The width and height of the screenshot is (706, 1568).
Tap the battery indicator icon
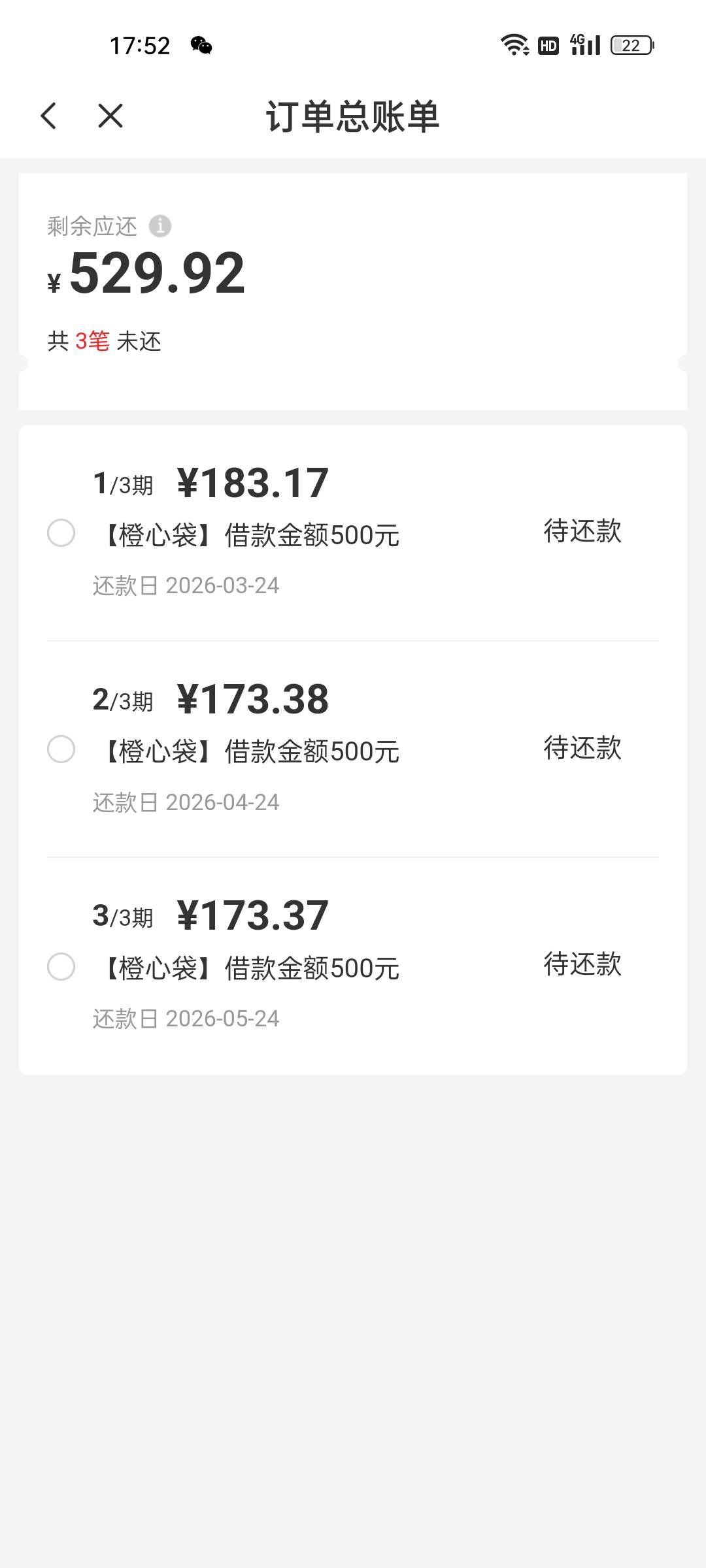tap(631, 45)
